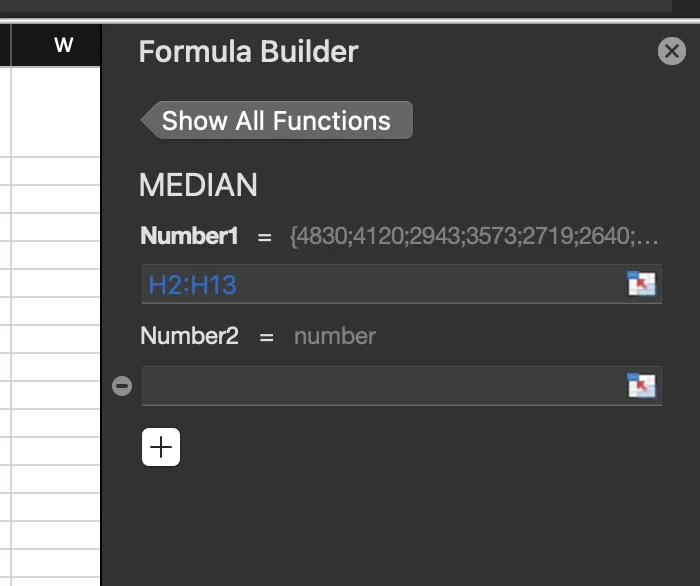Click the equals sign beside Number2
The height and width of the screenshot is (586, 700).
(266, 337)
